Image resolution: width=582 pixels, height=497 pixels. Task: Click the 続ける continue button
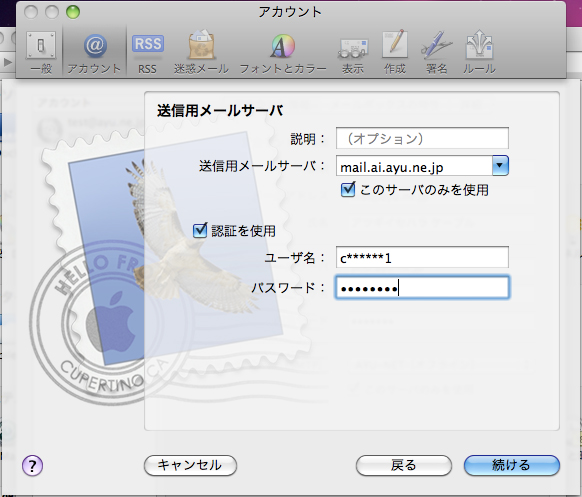point(511,465)
